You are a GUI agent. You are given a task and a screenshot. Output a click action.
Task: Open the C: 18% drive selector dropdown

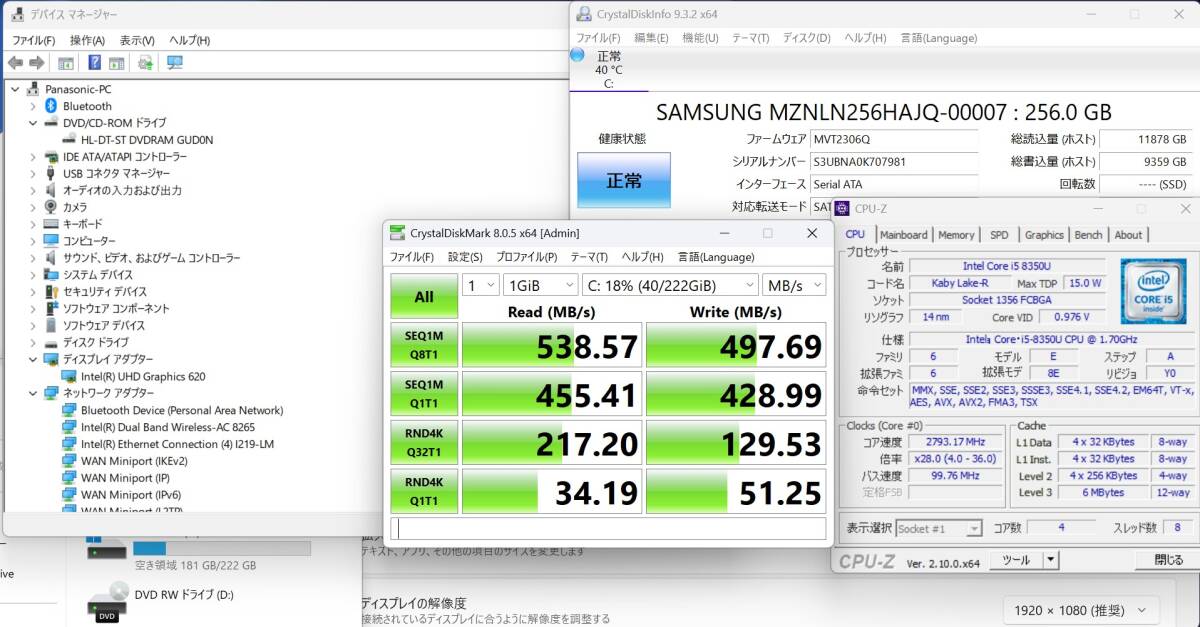coord(669,285)
